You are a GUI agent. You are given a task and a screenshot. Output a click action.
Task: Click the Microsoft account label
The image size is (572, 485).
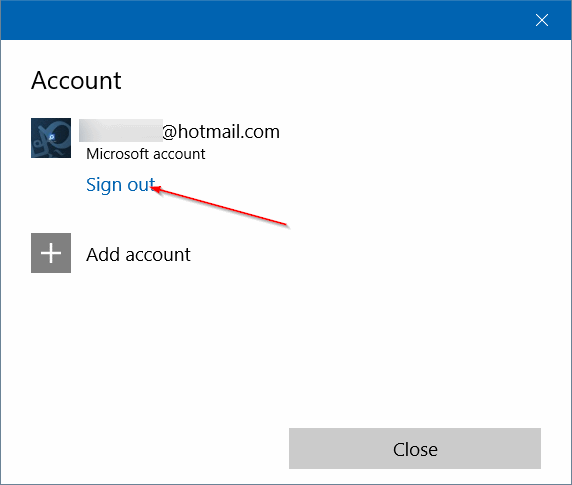[146, 154]
